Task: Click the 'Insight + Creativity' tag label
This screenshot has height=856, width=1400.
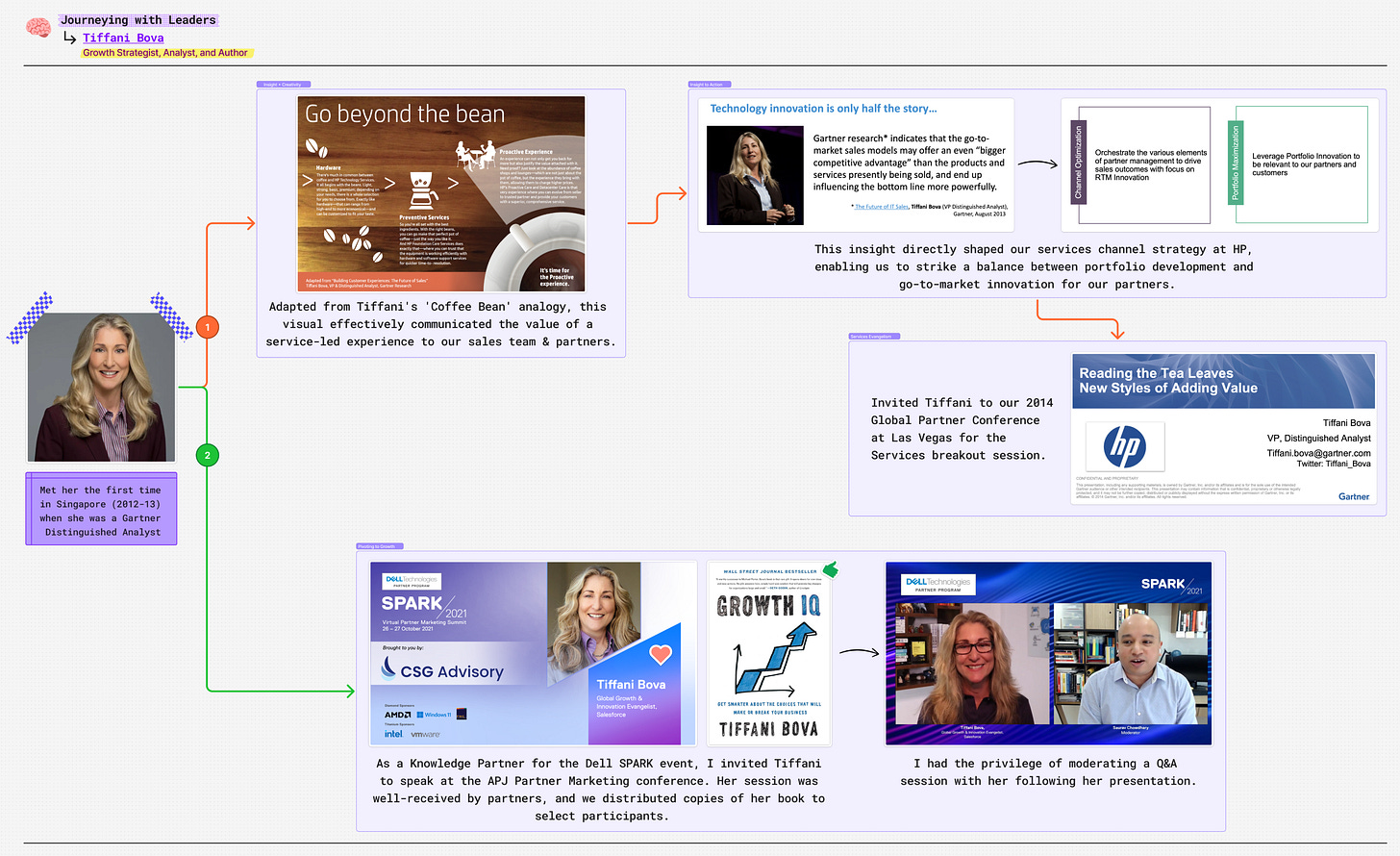Action: tap(284, 85)
